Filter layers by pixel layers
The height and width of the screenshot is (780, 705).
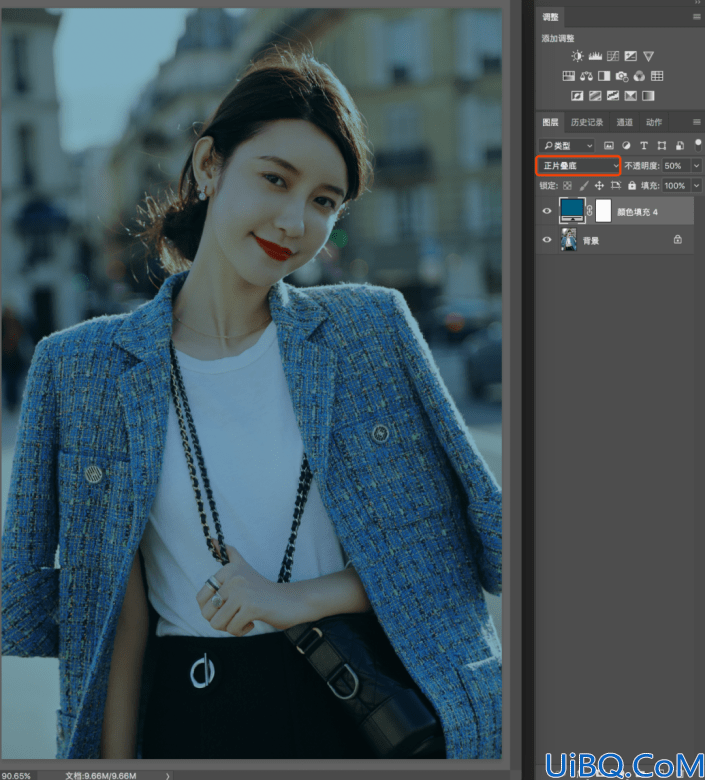[x=608, y=145]
